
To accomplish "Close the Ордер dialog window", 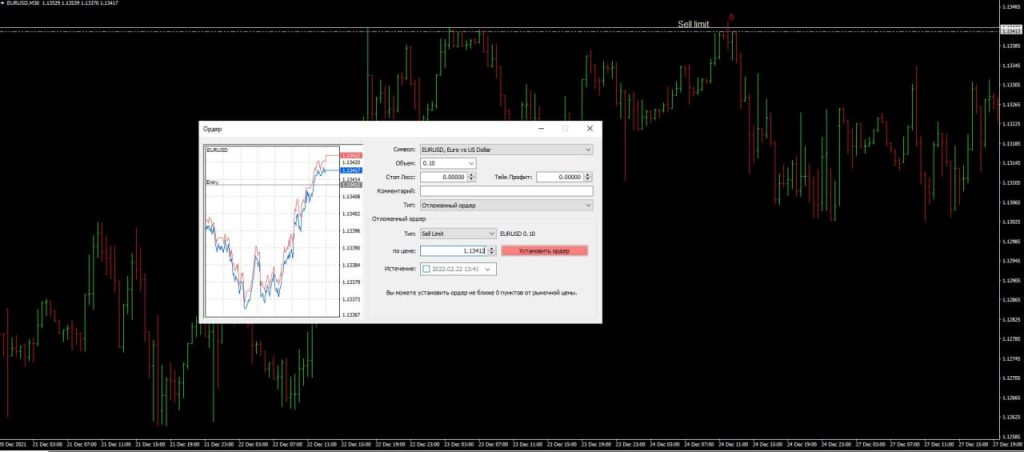I will tap(590, 129).
